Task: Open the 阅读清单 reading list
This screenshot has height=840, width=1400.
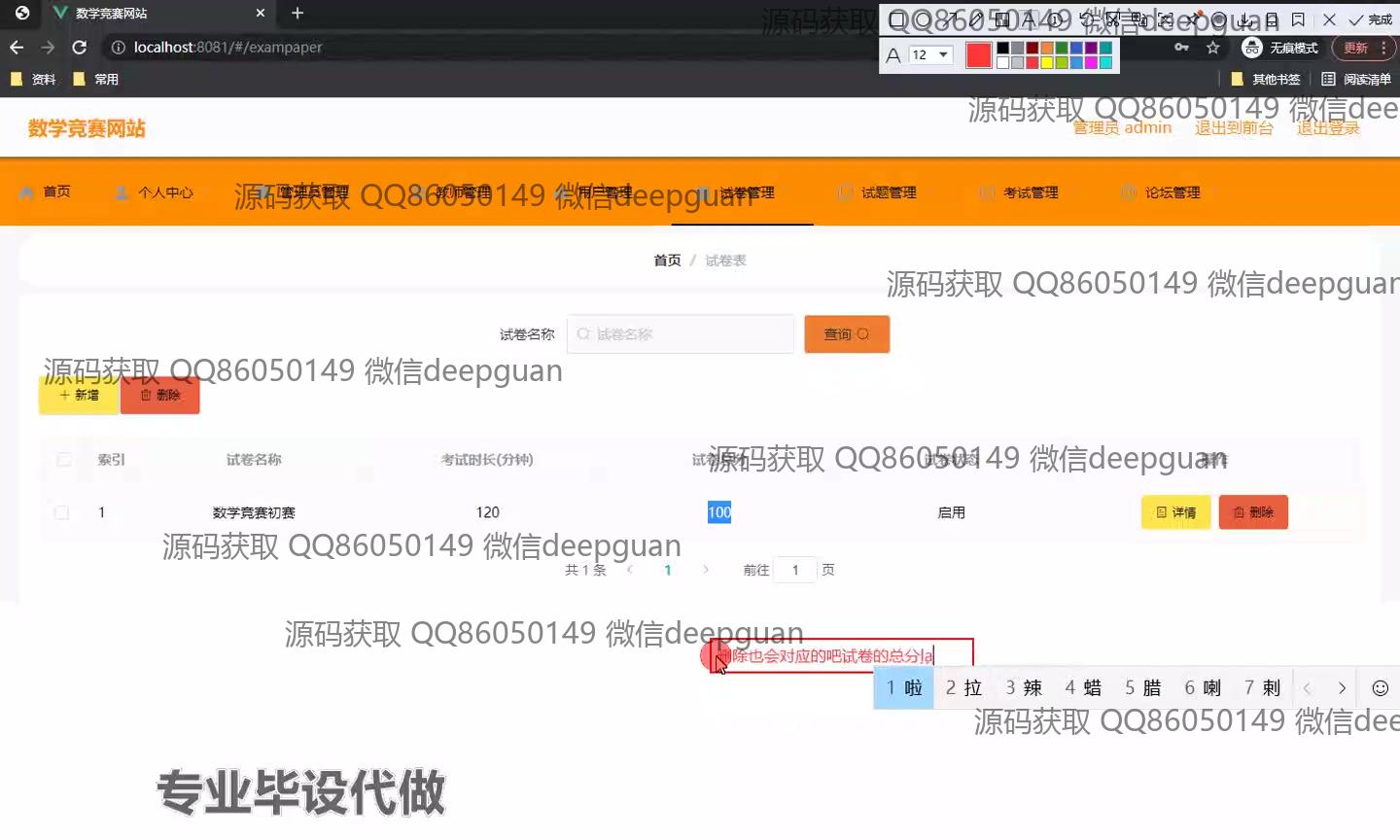Action: 1355,79
